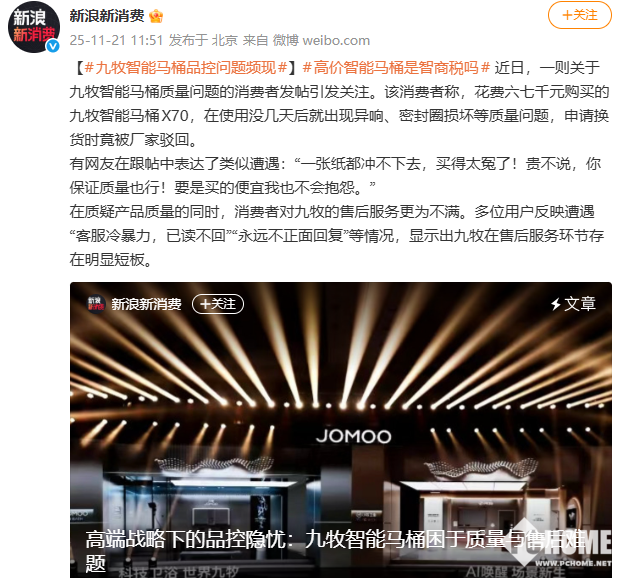The image size is (621, 578).
Task: Click the JOMOO logo in the cover image
Action: tap(354, 437)
